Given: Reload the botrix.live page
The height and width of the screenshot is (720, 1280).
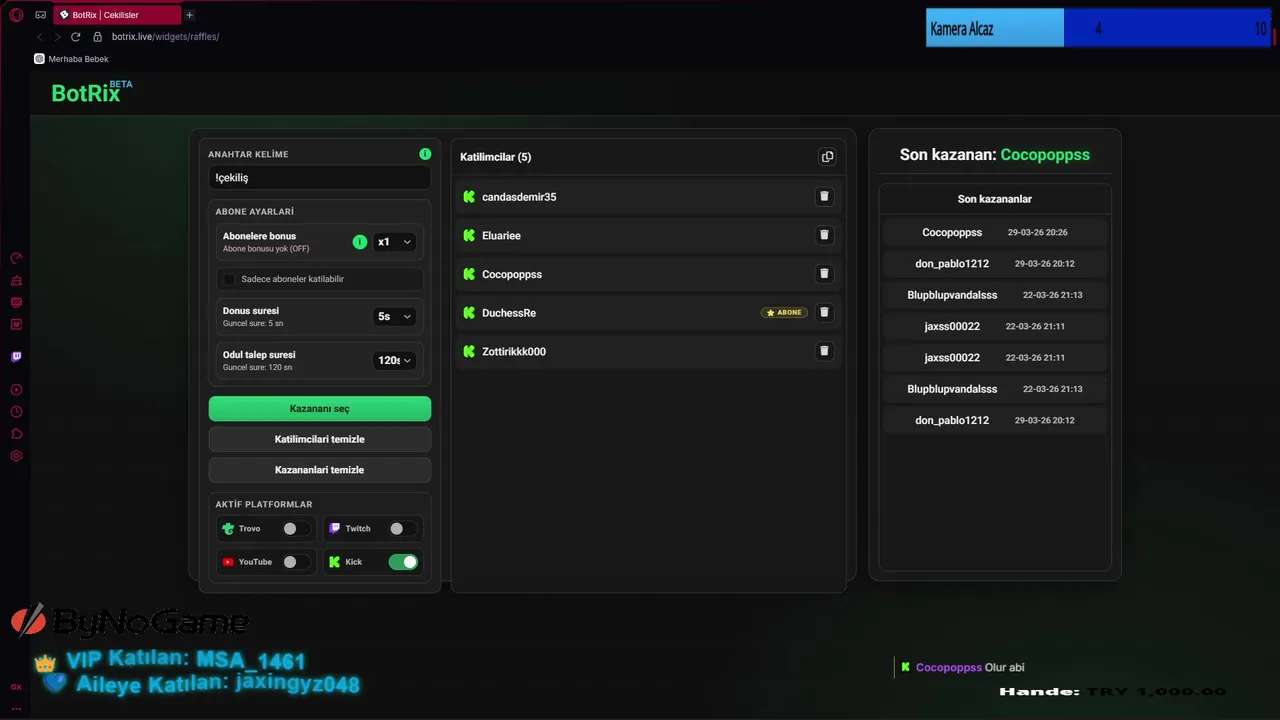Looking at the screenshot, I should click(x=75, y=37).
